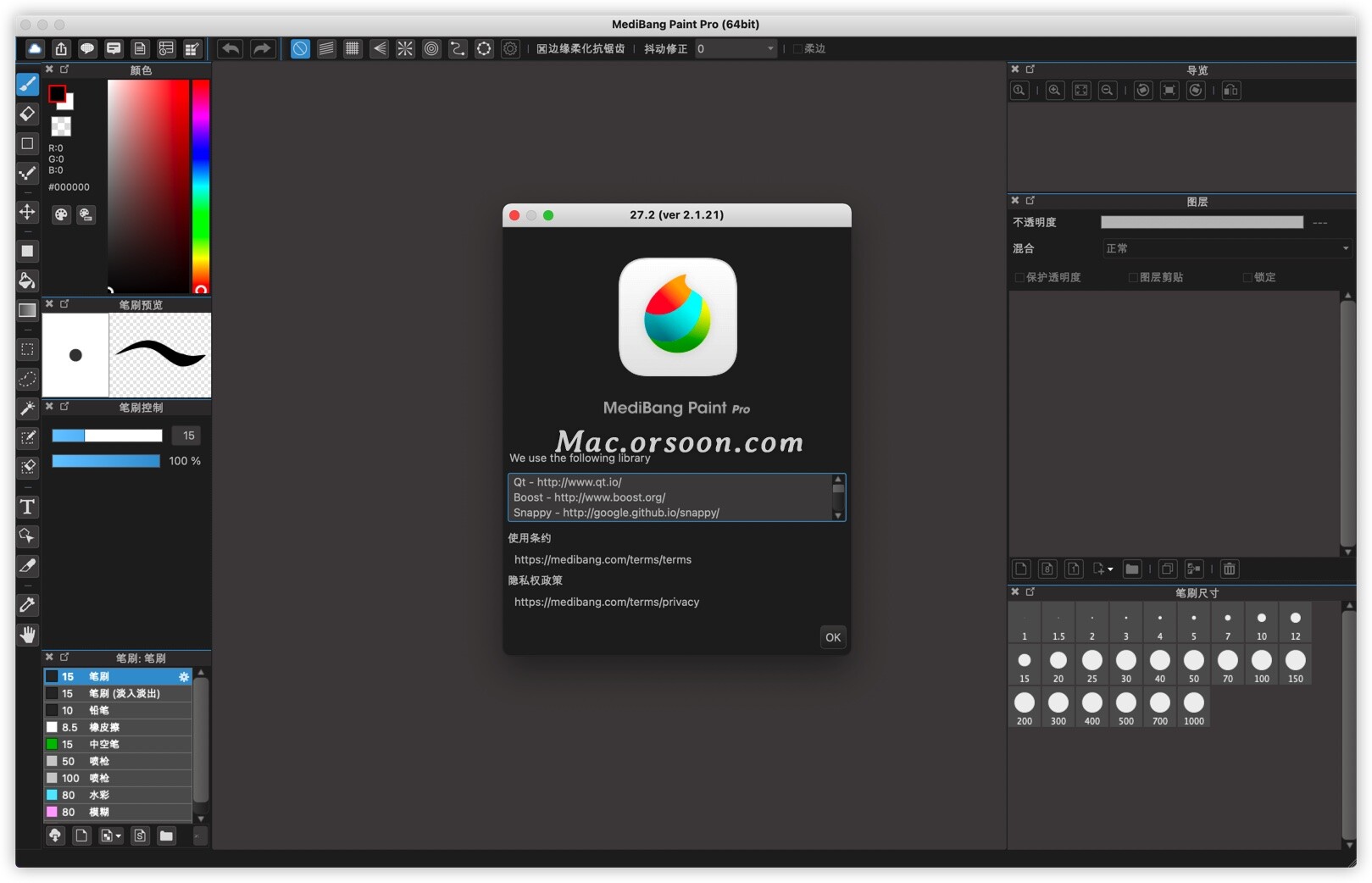Pick the Bucket fill tool

[27, 280]
